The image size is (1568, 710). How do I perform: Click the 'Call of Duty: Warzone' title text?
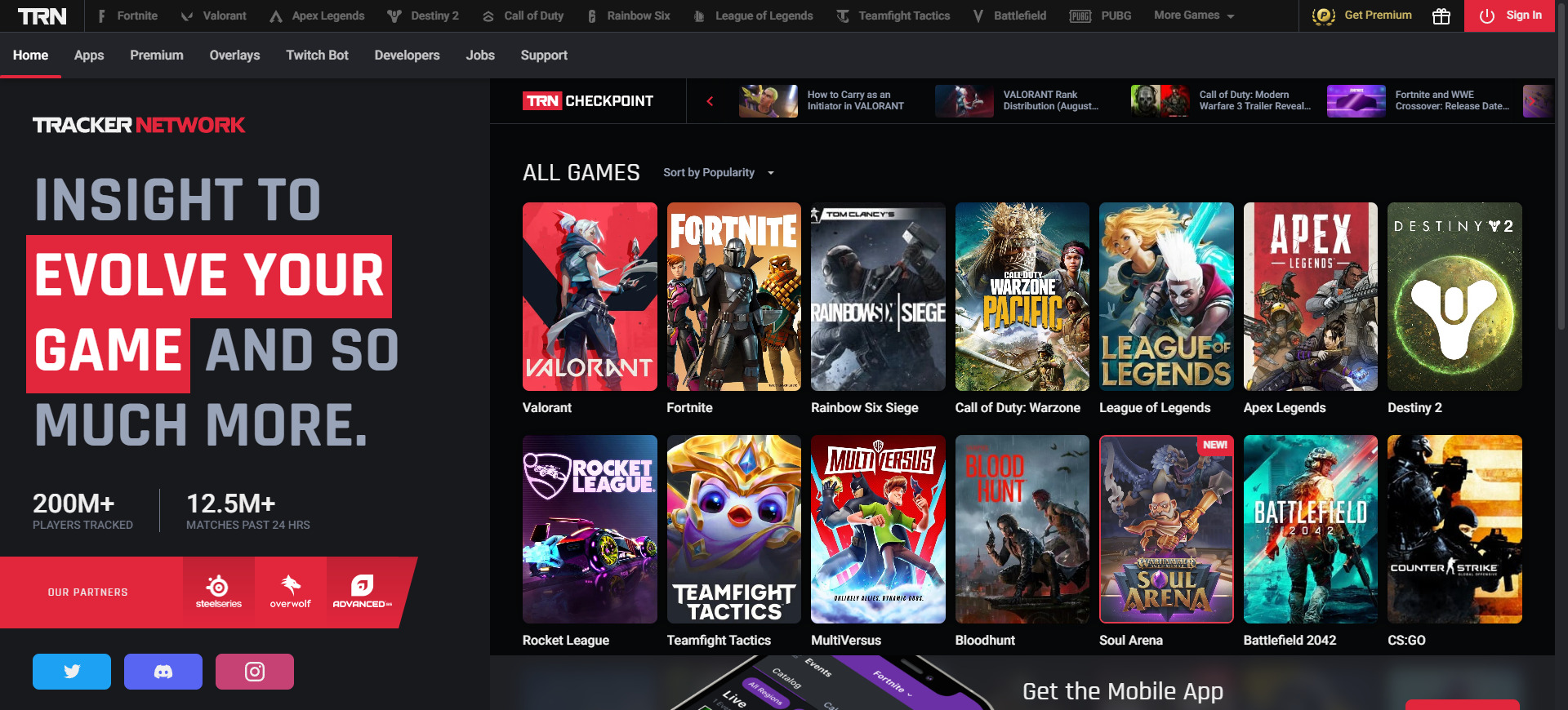pyautogui.click(x=1018, y=408)
